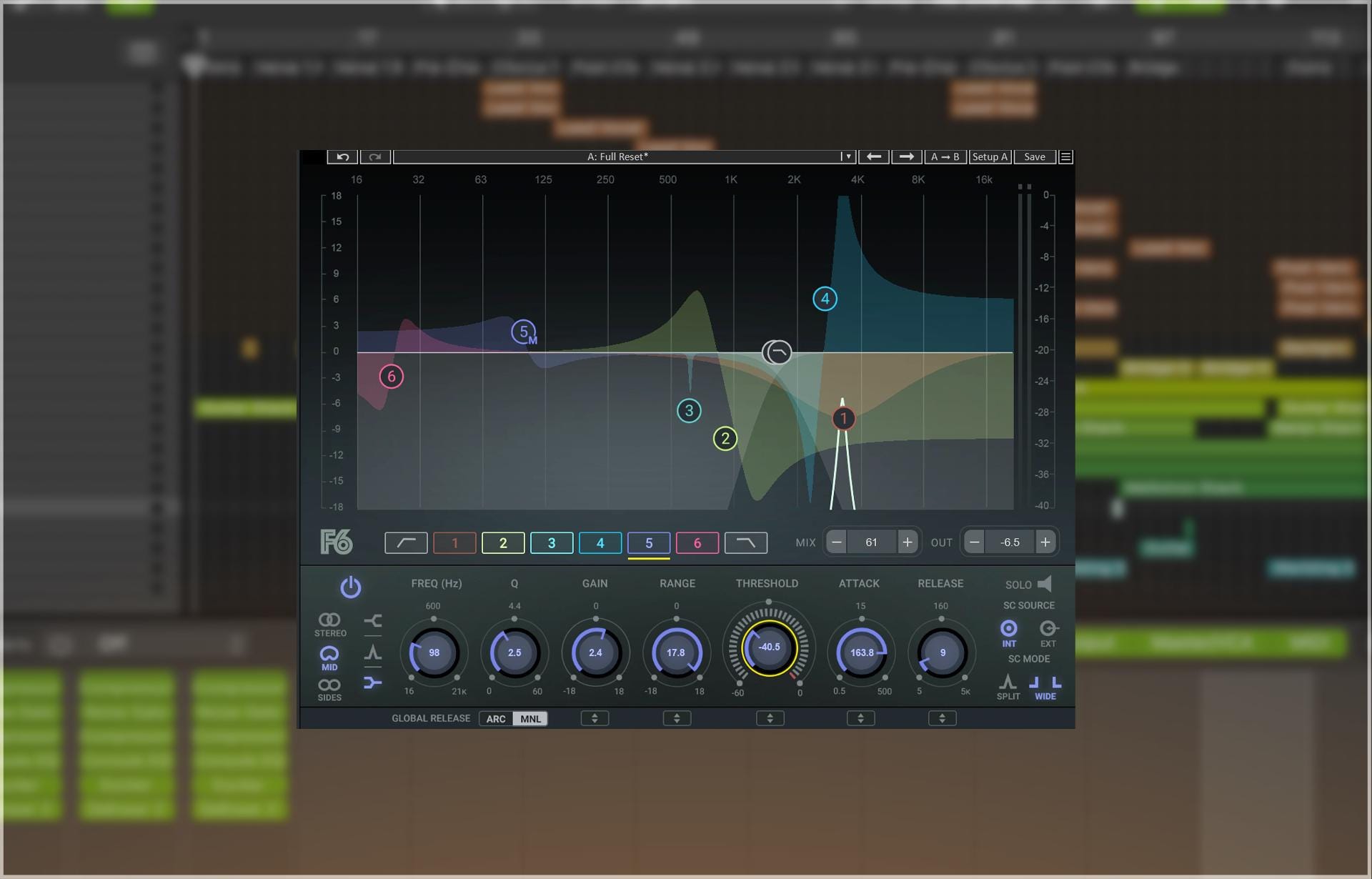
Task: Open the 'A: Full Reset*' preset menu
Action: tap(617, 157)
